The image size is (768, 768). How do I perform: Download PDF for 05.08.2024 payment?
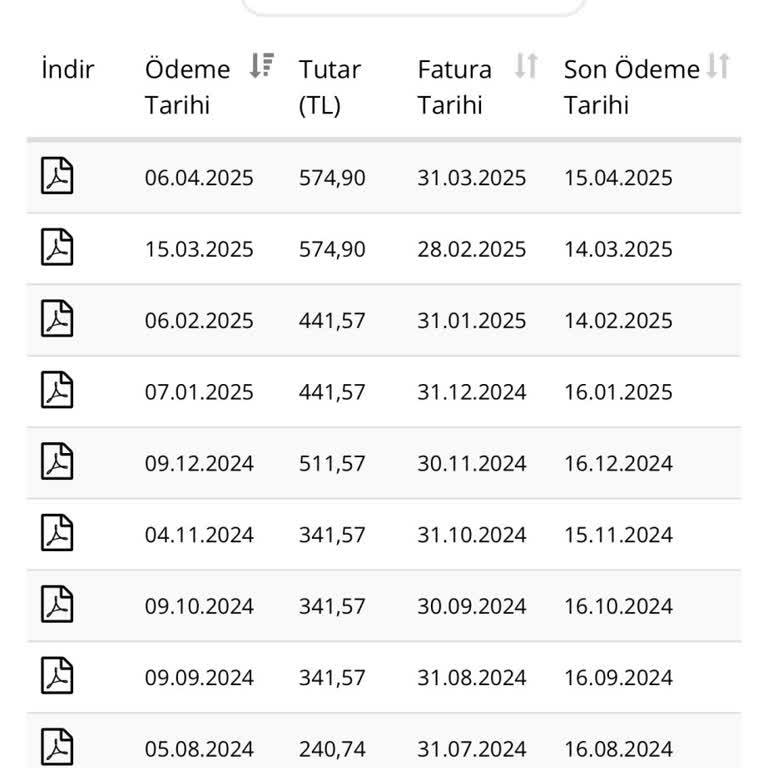[57, 748]
